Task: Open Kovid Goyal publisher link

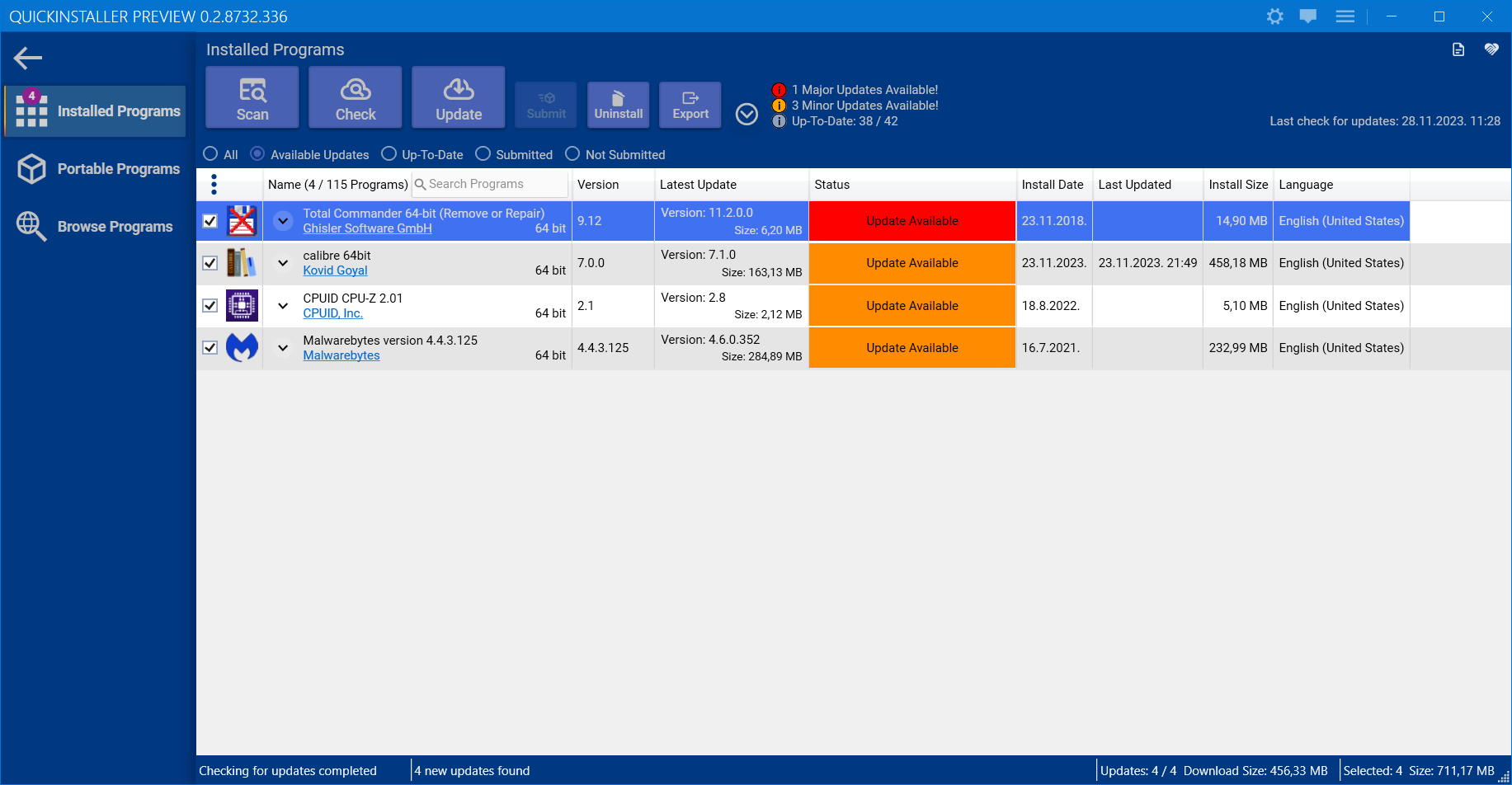Action: (x=335, y=270)
